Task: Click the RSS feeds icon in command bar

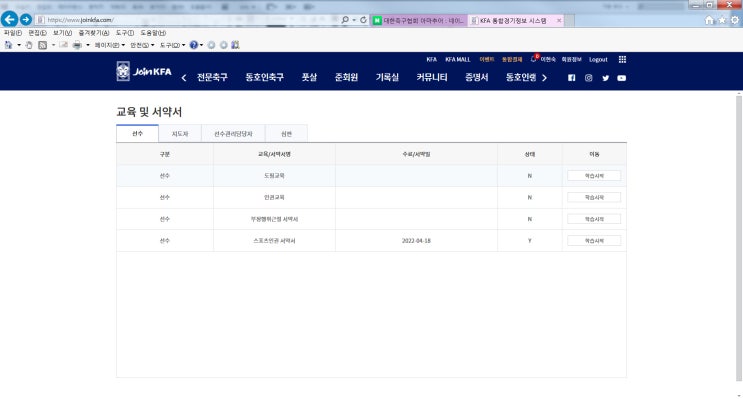Action: click(x=43, y=45)
